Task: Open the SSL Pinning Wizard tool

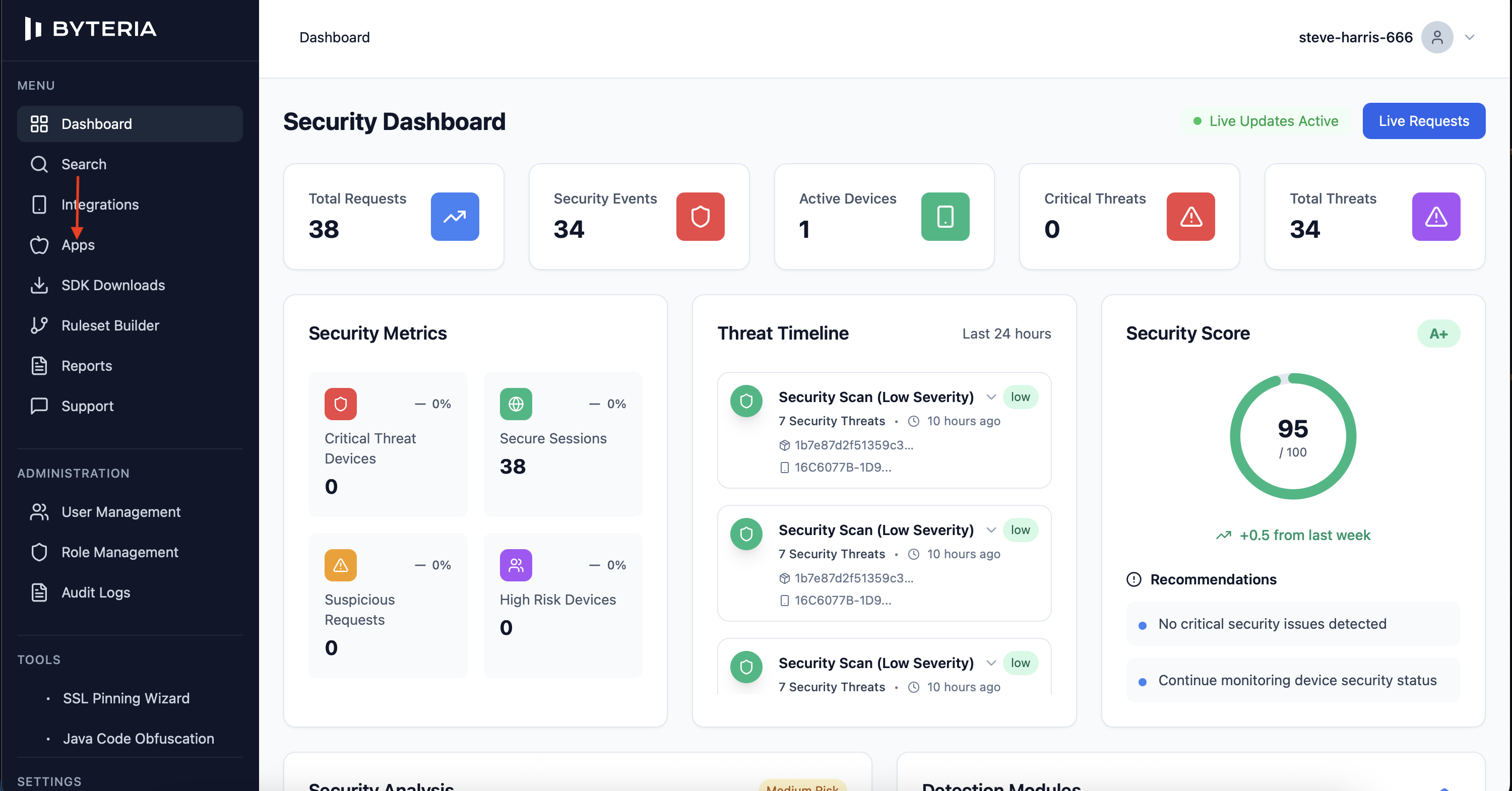Action: 126,698
